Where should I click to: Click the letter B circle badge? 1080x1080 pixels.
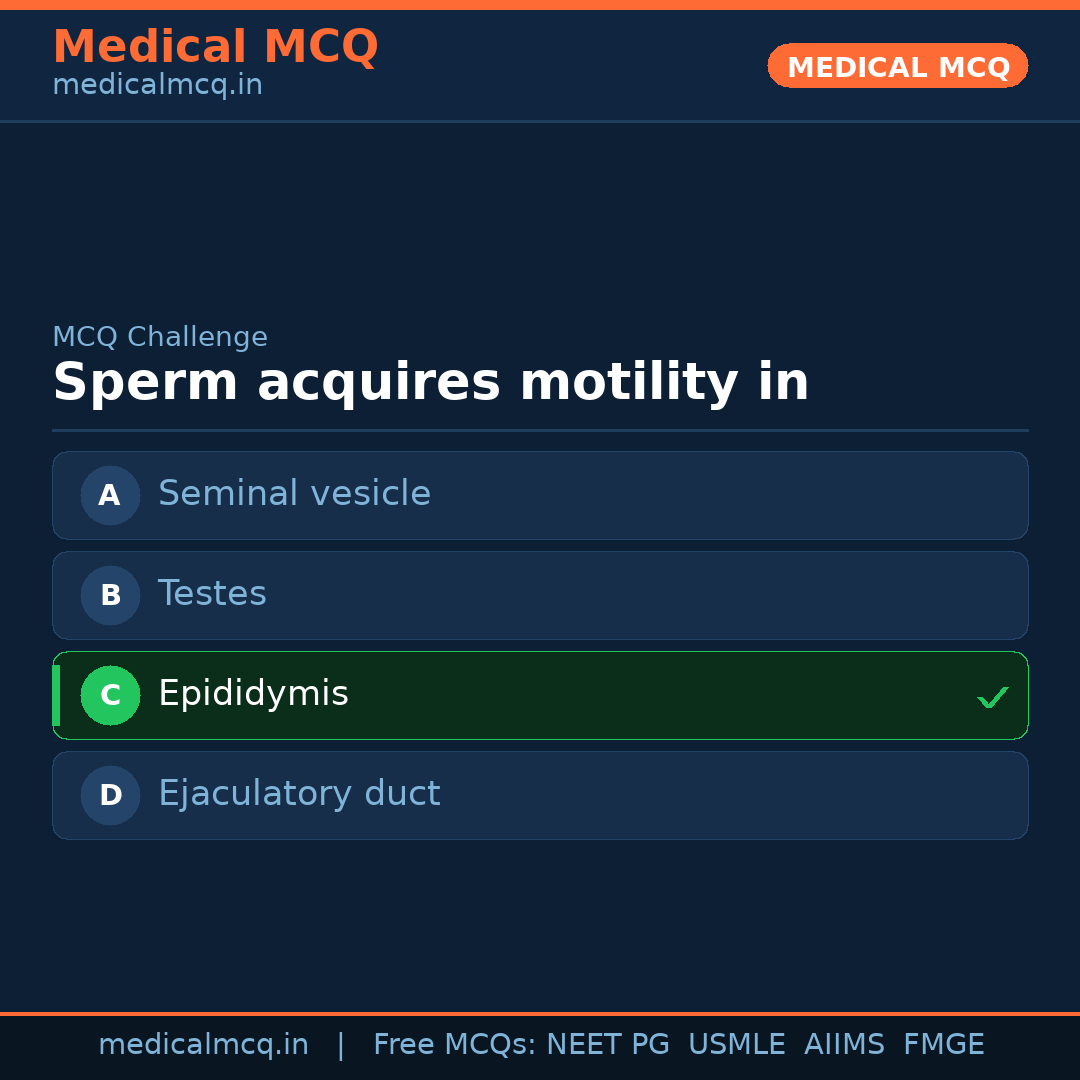pos(110,595)
